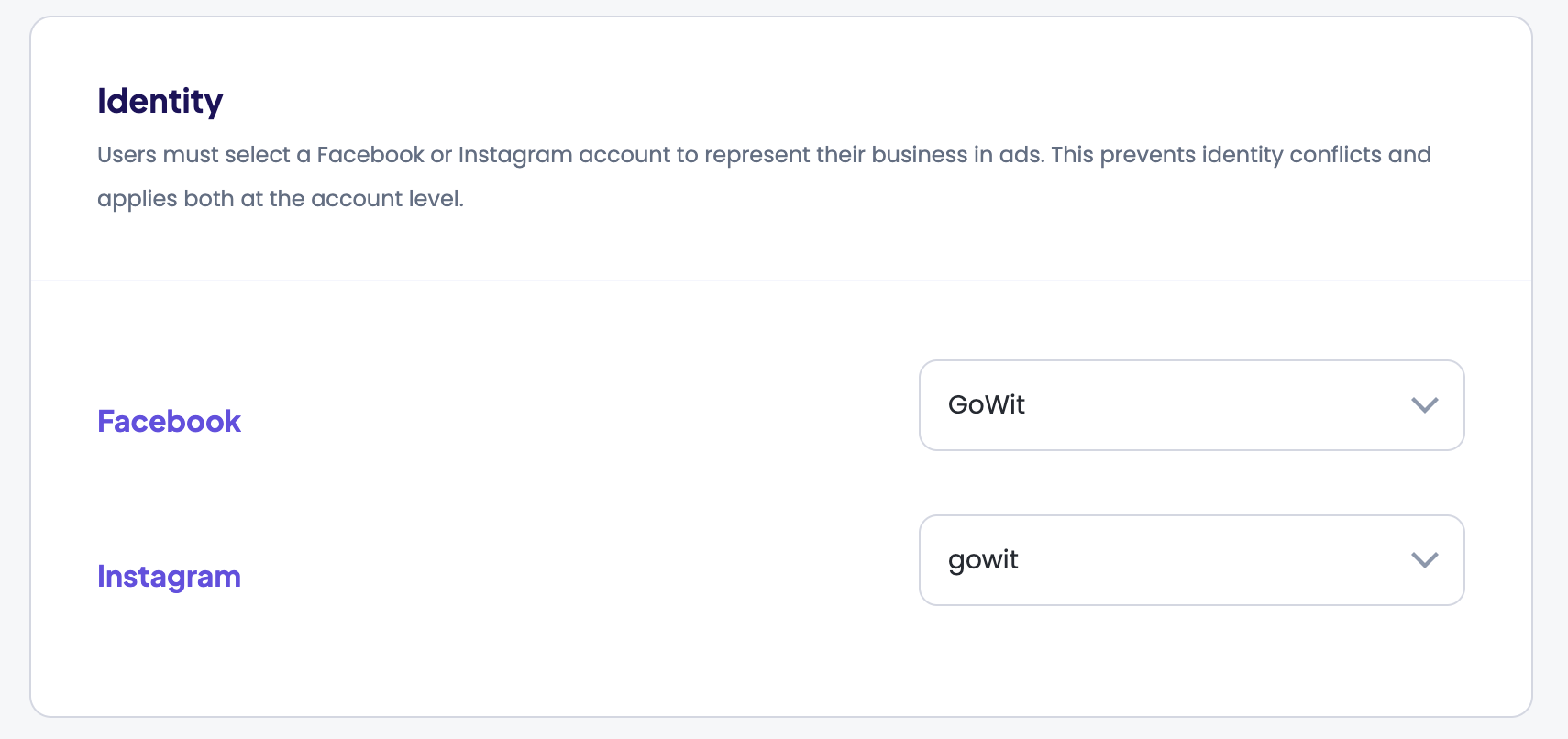Click the Facebook label
1568x739 pixels.
169,422
